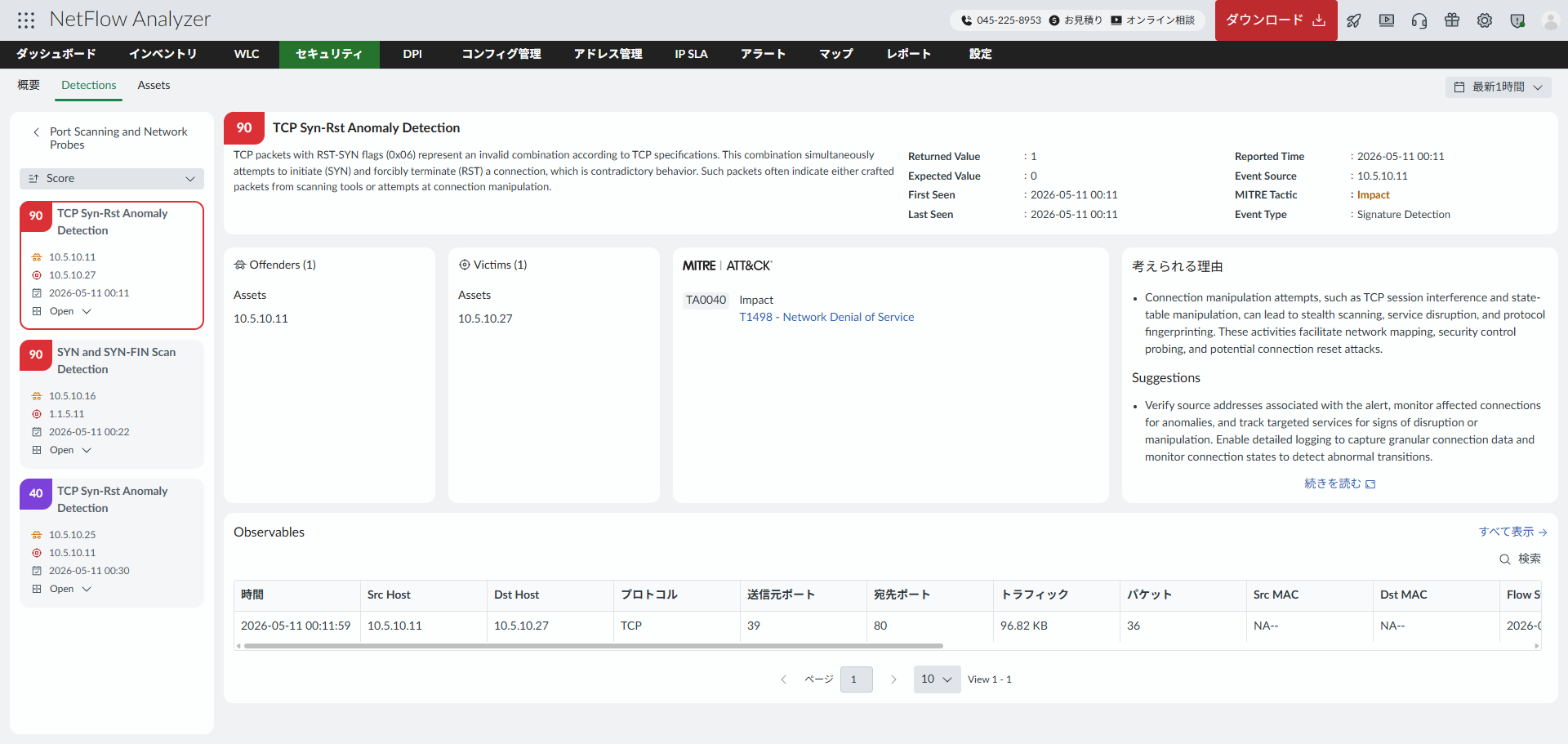Screen dimensions: 1568x744
Task: Click the Observables horizontal scrollbar
Action: (x=594, y=646)
